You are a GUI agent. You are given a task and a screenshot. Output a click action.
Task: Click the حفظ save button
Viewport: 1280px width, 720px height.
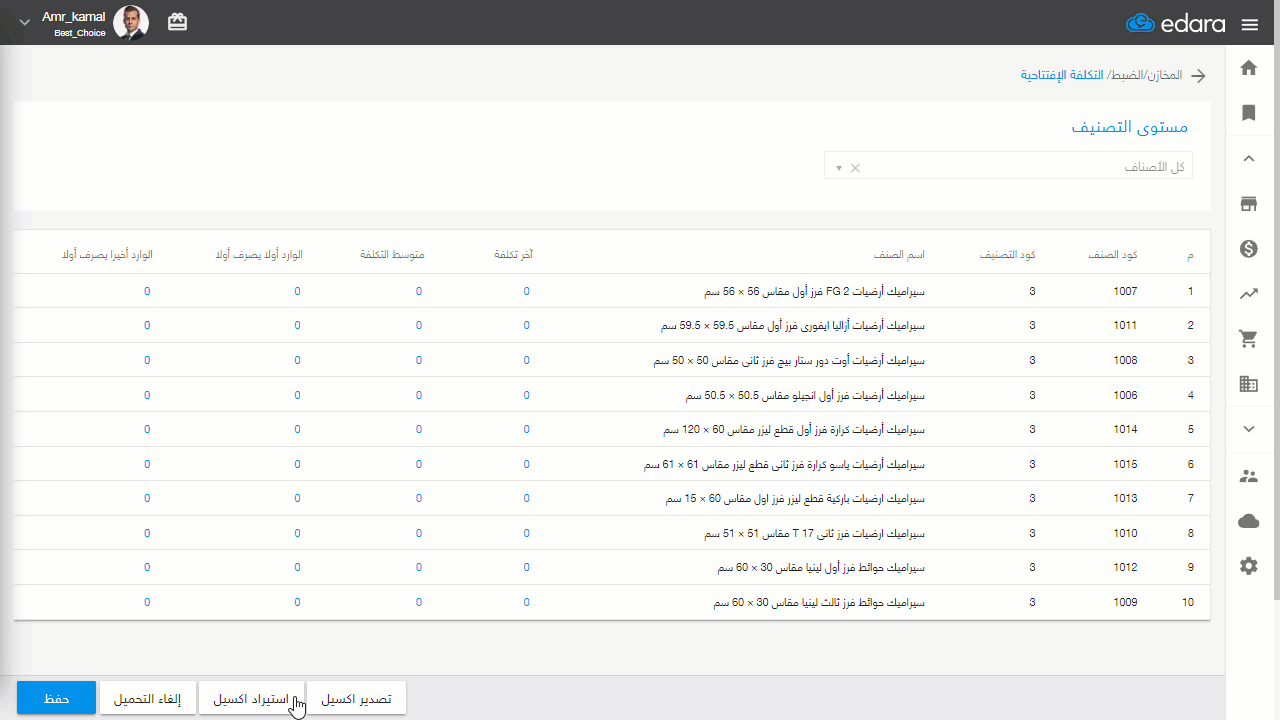point(56,698)
